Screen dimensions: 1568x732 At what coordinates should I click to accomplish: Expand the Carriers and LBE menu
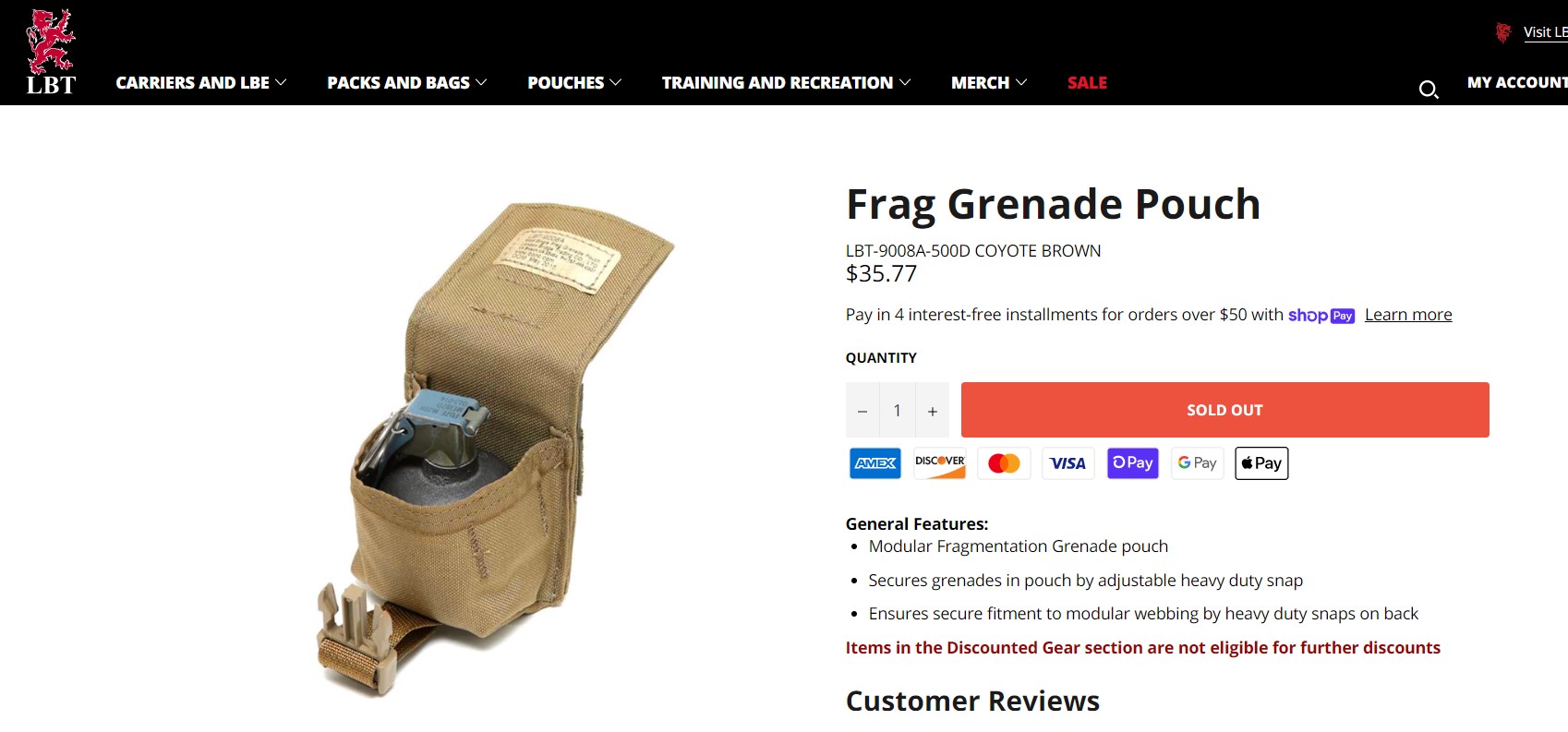(x=201, y=83)
